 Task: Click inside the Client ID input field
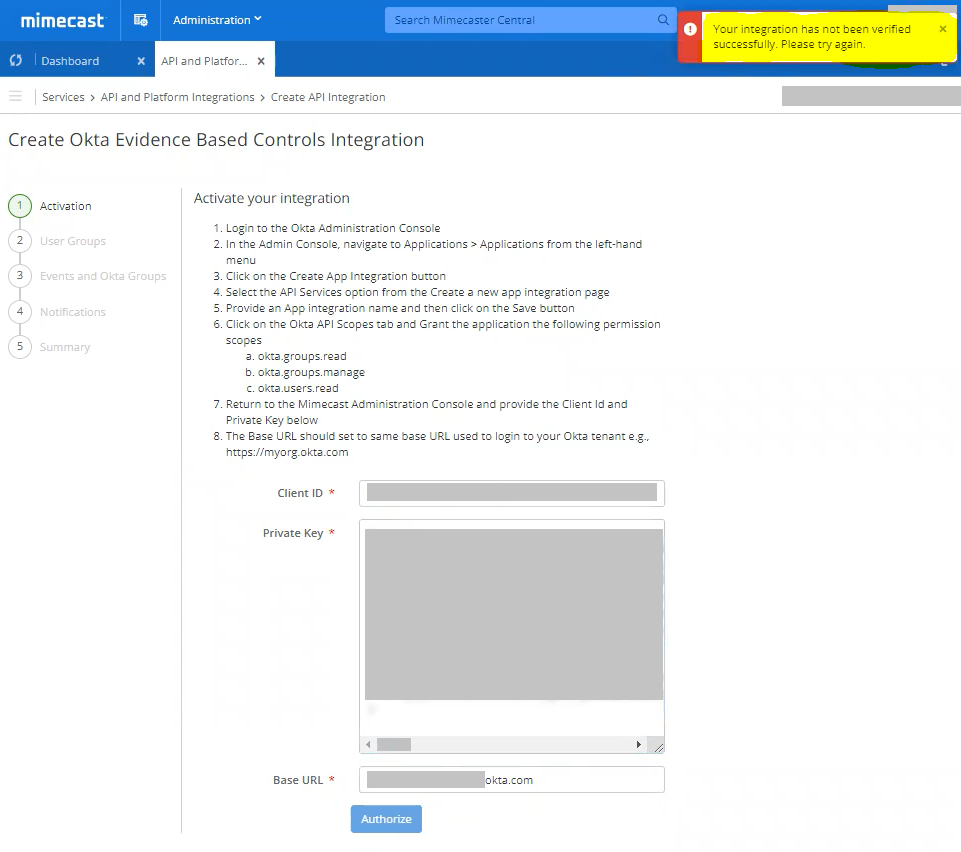point(511,493)
